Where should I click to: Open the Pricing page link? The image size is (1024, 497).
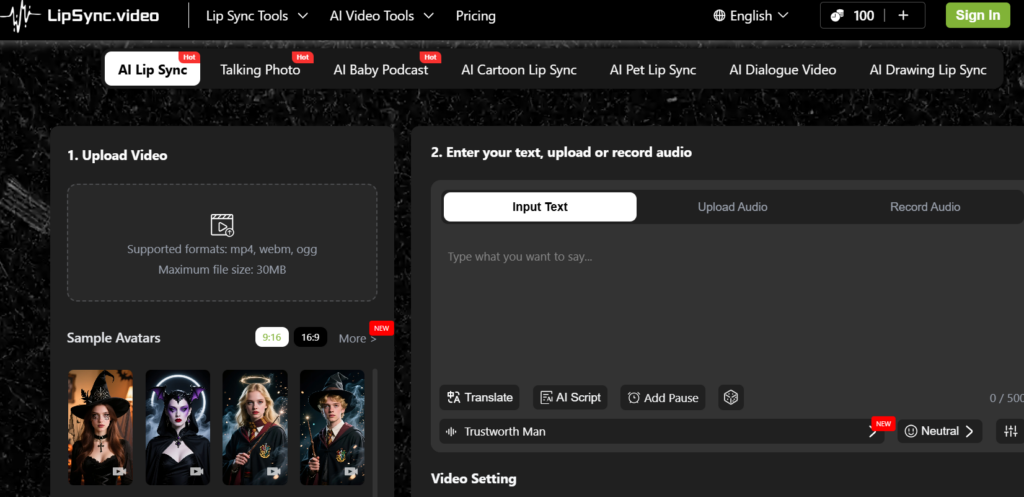pyautogui.click(x=475, y=16)
